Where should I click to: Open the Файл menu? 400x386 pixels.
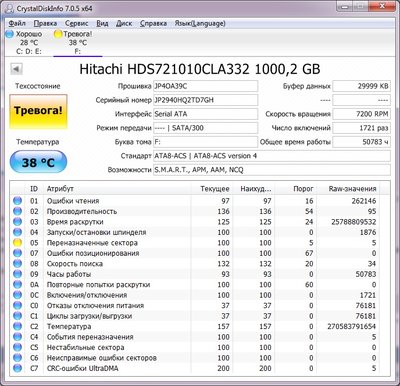click(17, 23)
